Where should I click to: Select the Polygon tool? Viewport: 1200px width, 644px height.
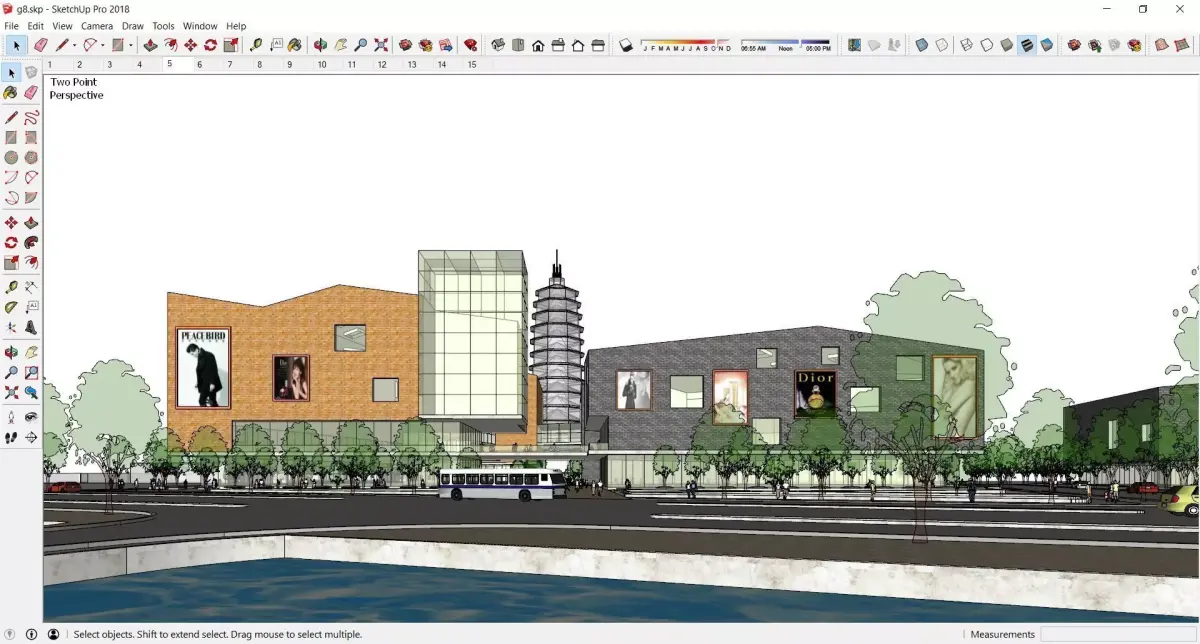31,157
